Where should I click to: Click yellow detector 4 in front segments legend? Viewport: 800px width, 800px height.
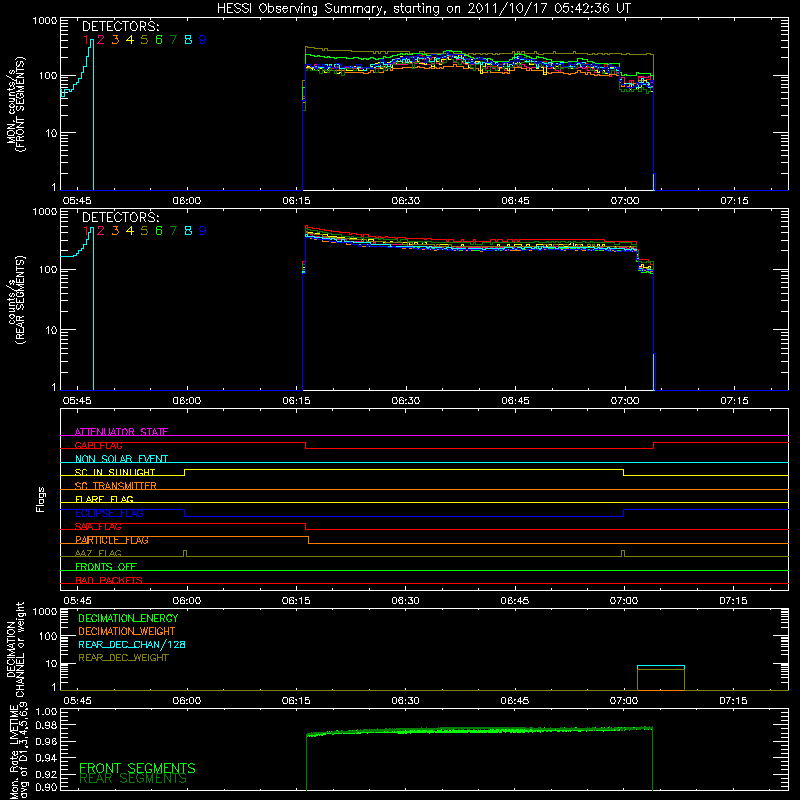(x=130, y=40)
